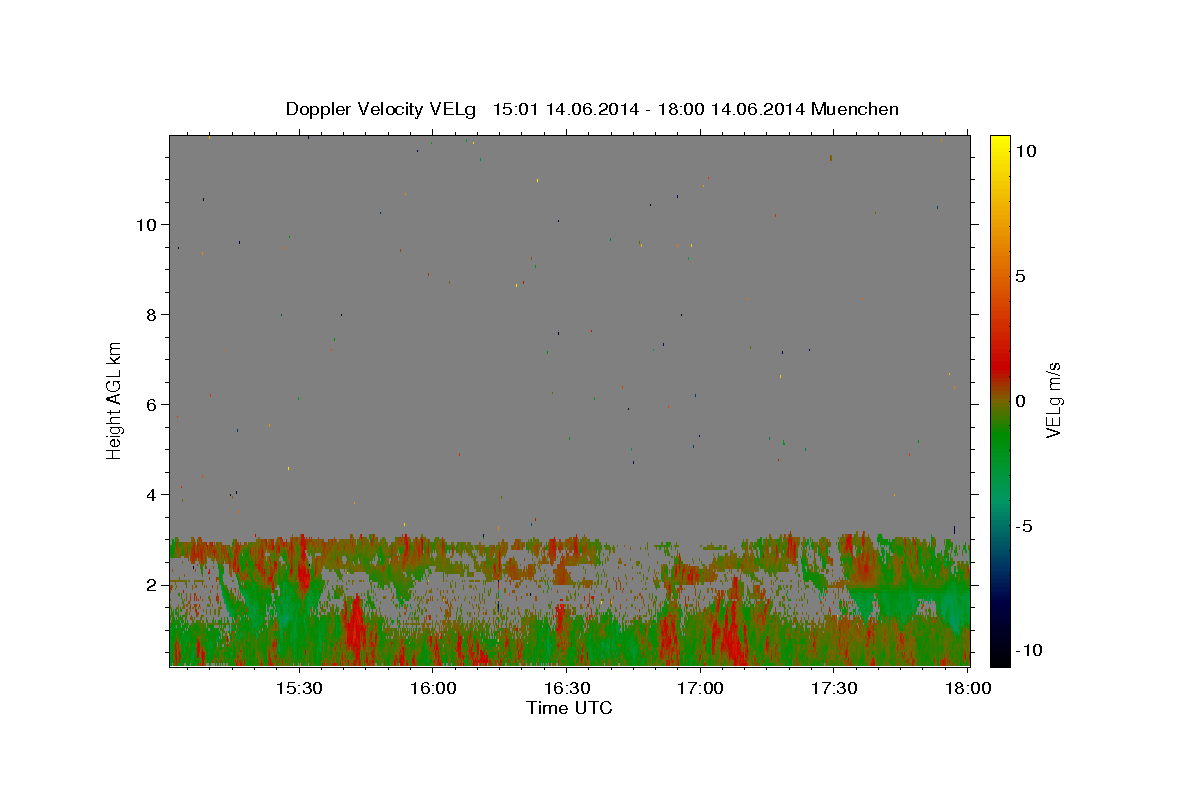The image size is (1200, 800).
Task: Click the colorbar value -5 label
Action: click(1024, 526)
